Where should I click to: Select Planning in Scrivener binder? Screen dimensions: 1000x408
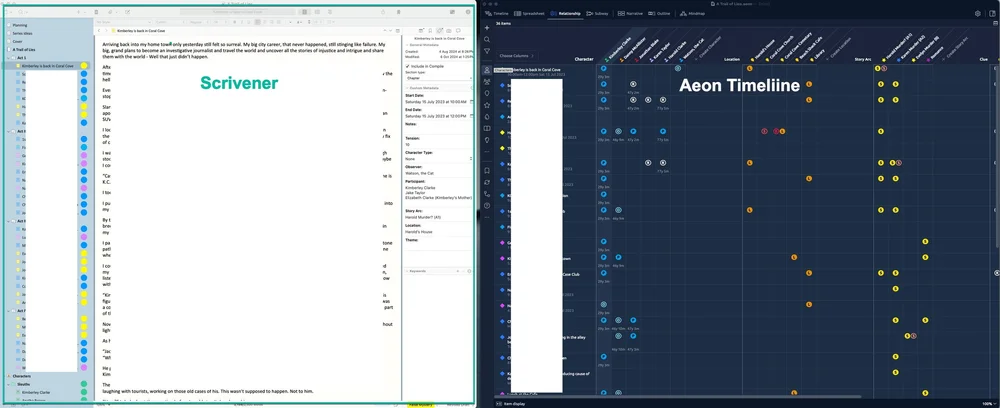click(20, 25)
